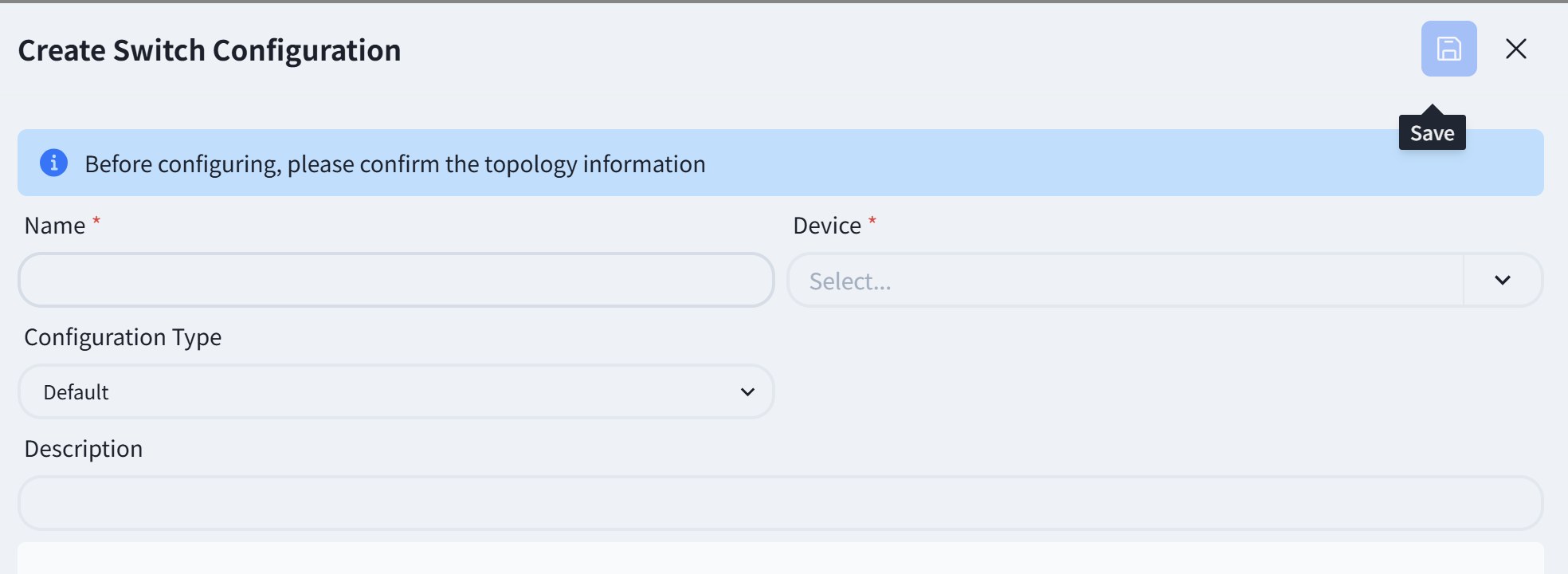
Task: Focus the Name text field
Action: click(396, 280)
